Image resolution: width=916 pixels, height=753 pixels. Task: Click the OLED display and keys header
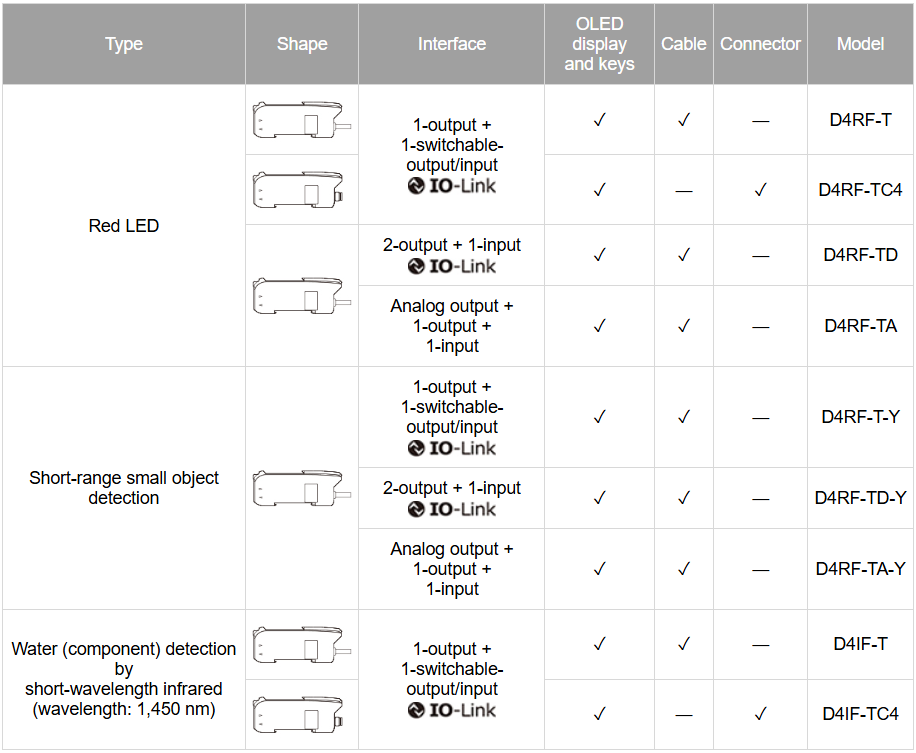pyautogui.click(x=599, y=44)
